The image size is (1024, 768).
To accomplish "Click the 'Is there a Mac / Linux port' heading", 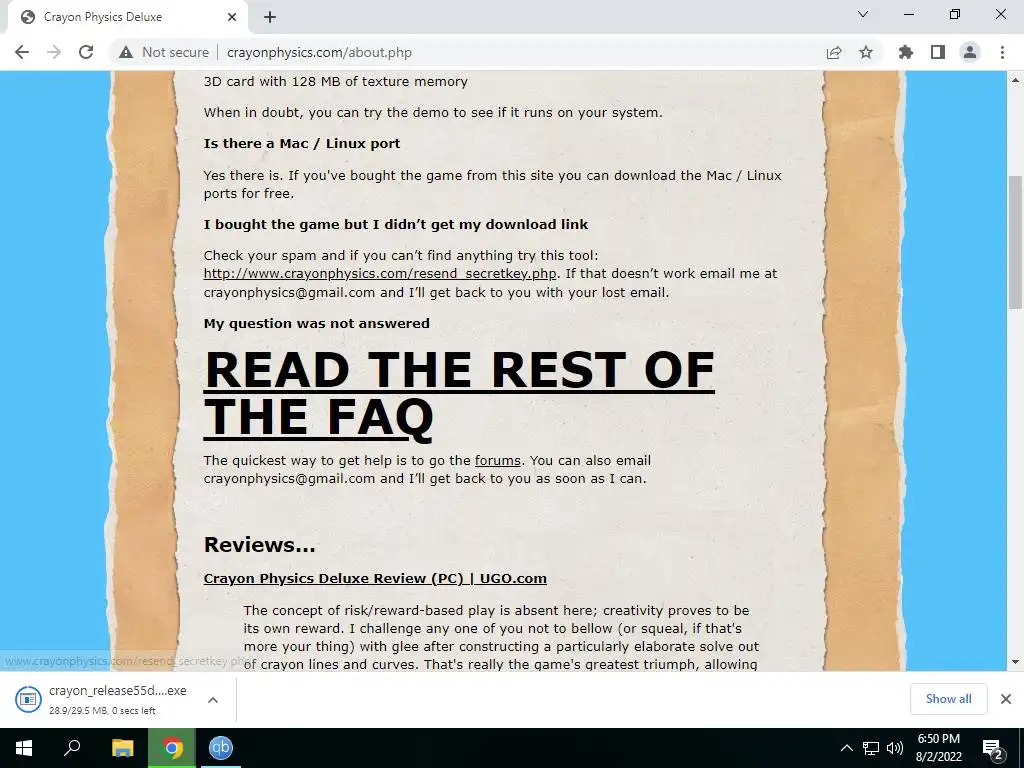I will pos(302,144).
